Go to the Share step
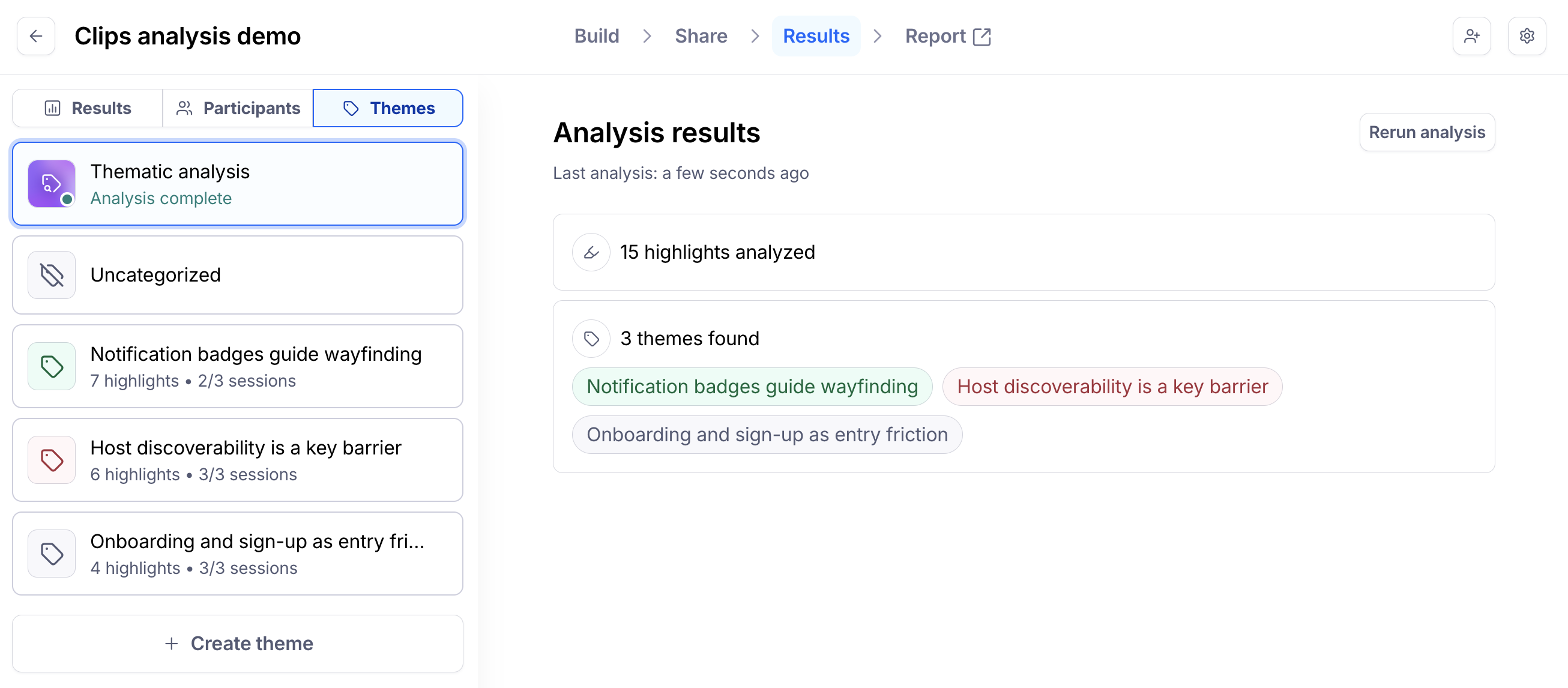Viewport: 1568px width, 688px height. pyautogui.click(x=701, y=36)
